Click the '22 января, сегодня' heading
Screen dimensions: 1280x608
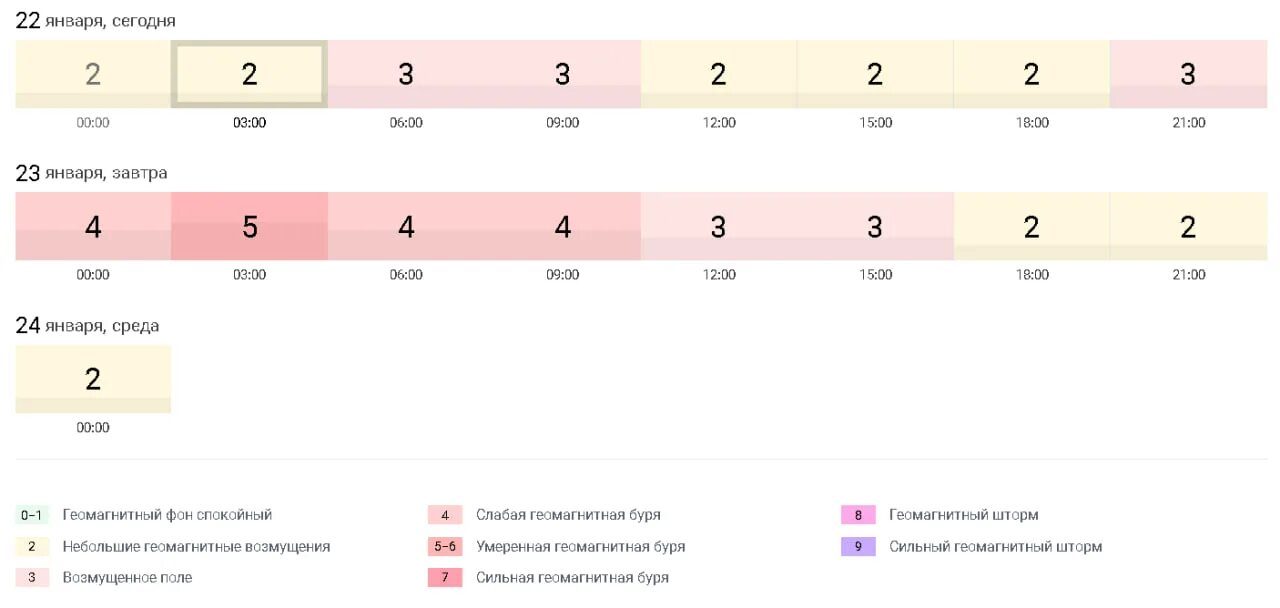96,21
